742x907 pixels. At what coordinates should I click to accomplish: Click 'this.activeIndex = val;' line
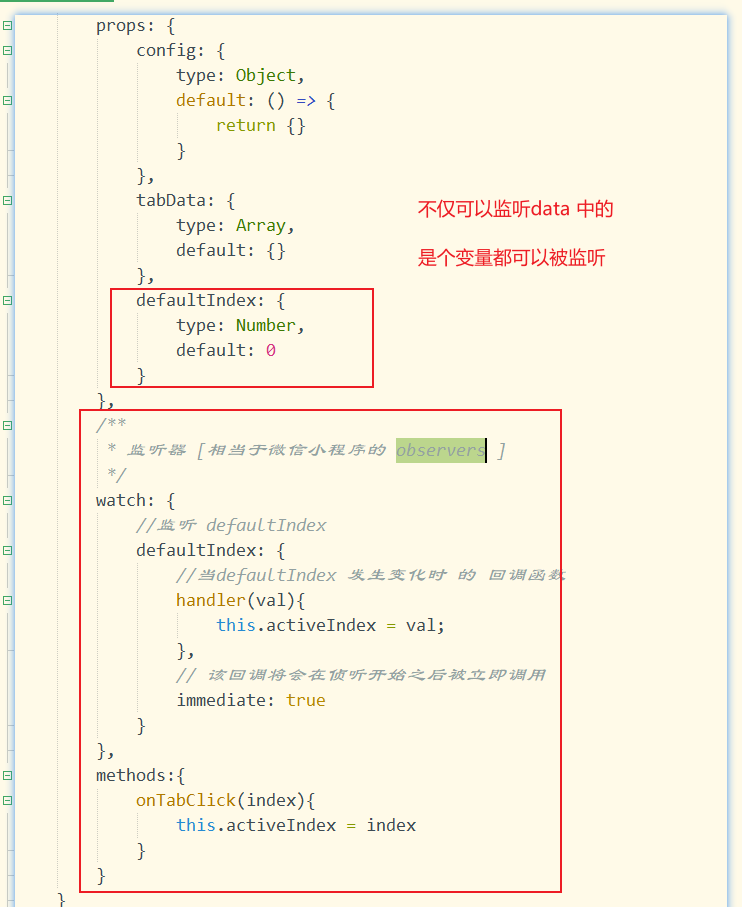click(x=330, y=625)
